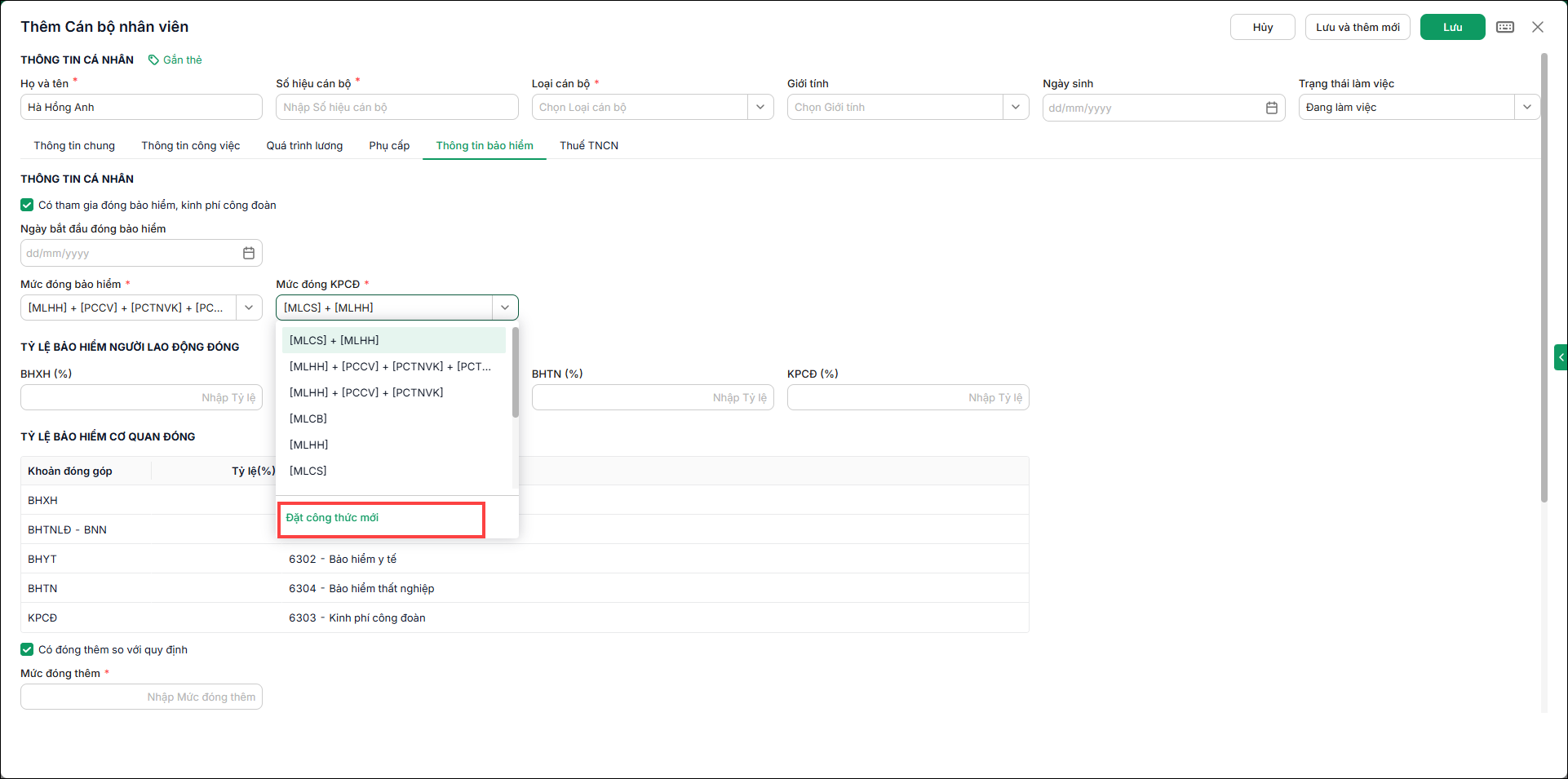
Task: Click the dropdown list scrollbar
Action: pos(515,372)
